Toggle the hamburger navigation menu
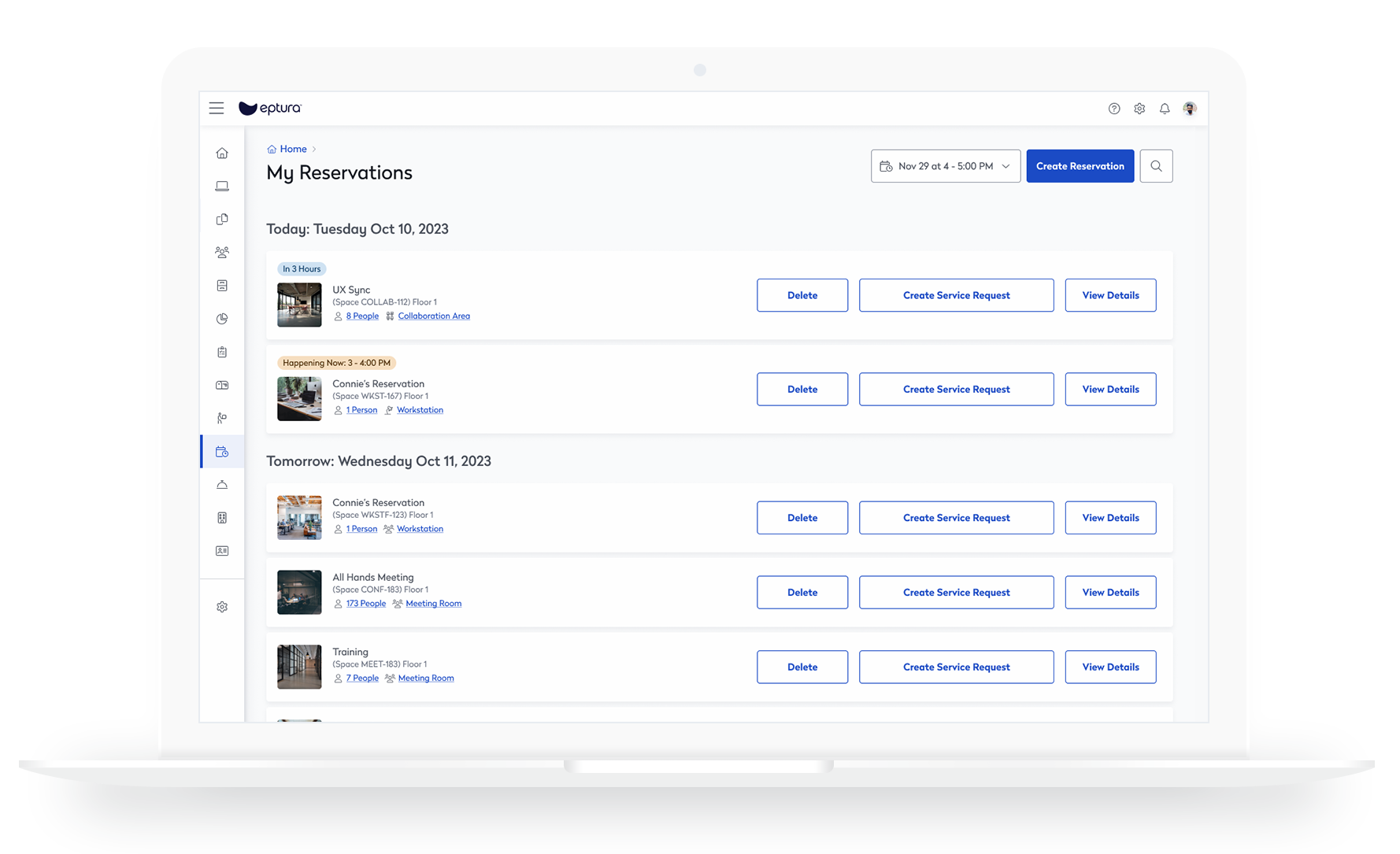The image size is (1400, 854). (217, 108)
